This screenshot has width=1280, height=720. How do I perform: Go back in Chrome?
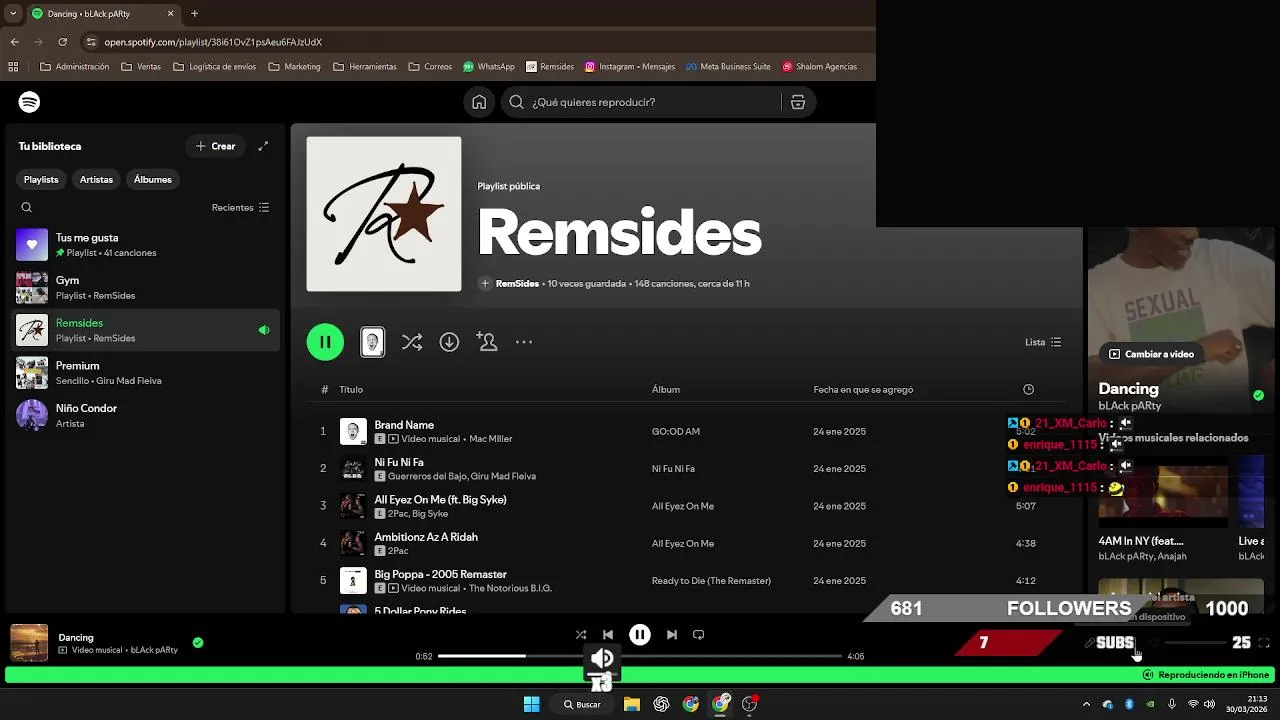coord(14,42)
